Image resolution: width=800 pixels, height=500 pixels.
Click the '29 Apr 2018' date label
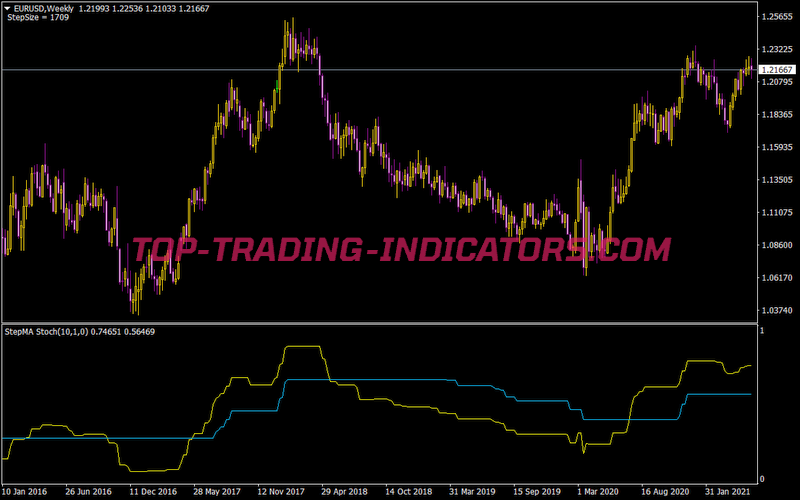pyautogui.click(x=344, y=492)
